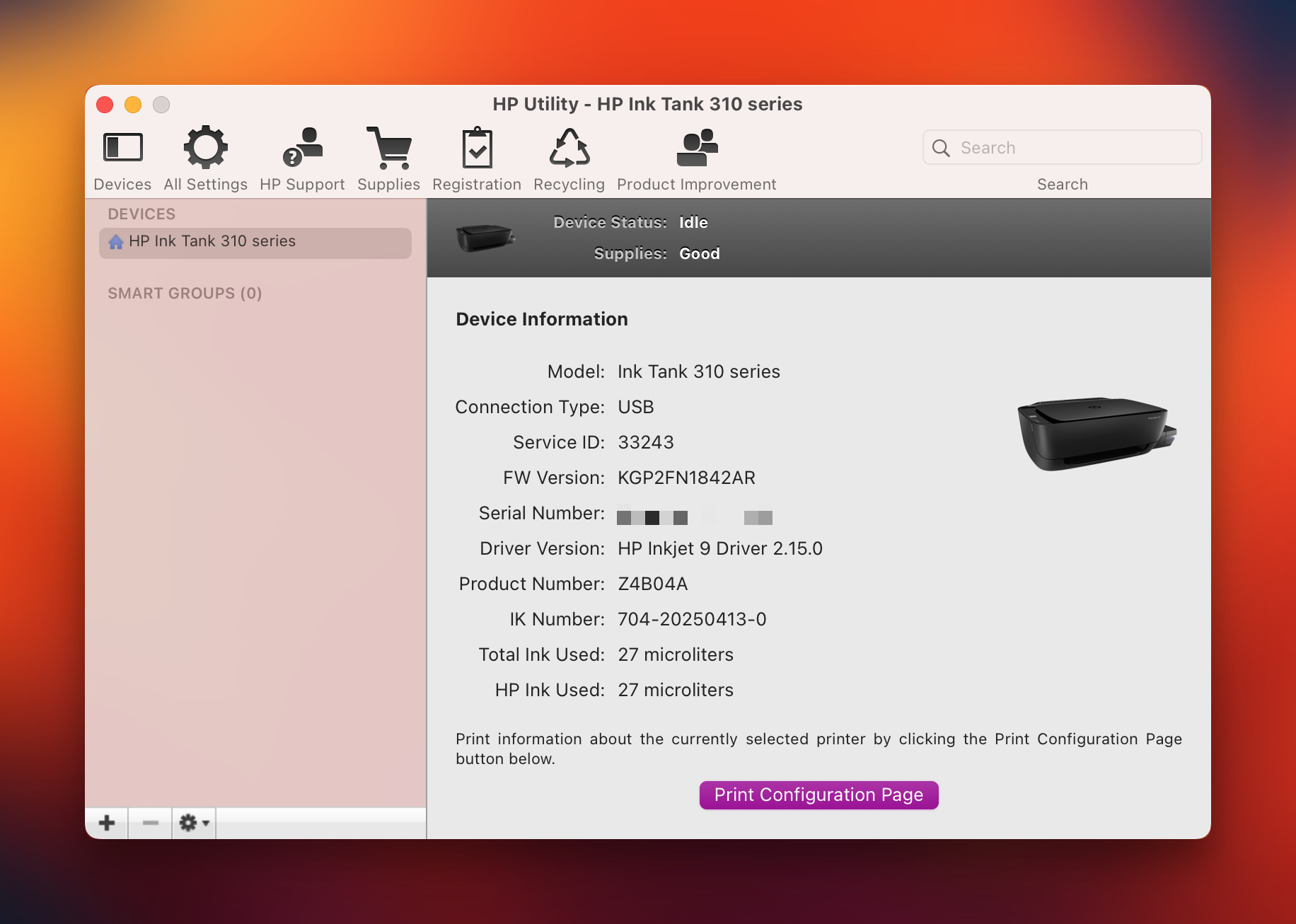Click the SMART GROUPS (0) header
1296x924 pixels.
pos(185,293)
